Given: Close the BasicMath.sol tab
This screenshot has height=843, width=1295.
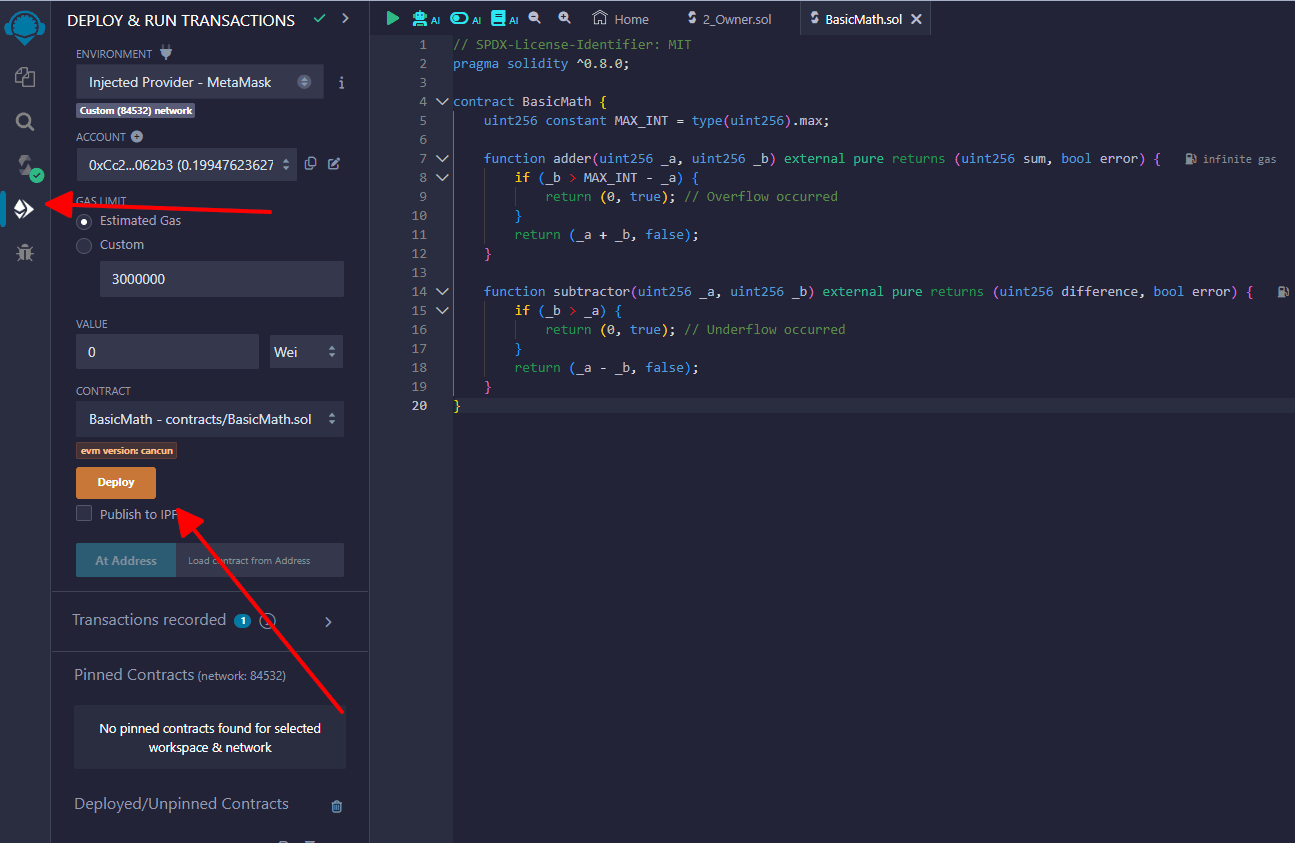Looking at the screenshot, I should [916, 19].
